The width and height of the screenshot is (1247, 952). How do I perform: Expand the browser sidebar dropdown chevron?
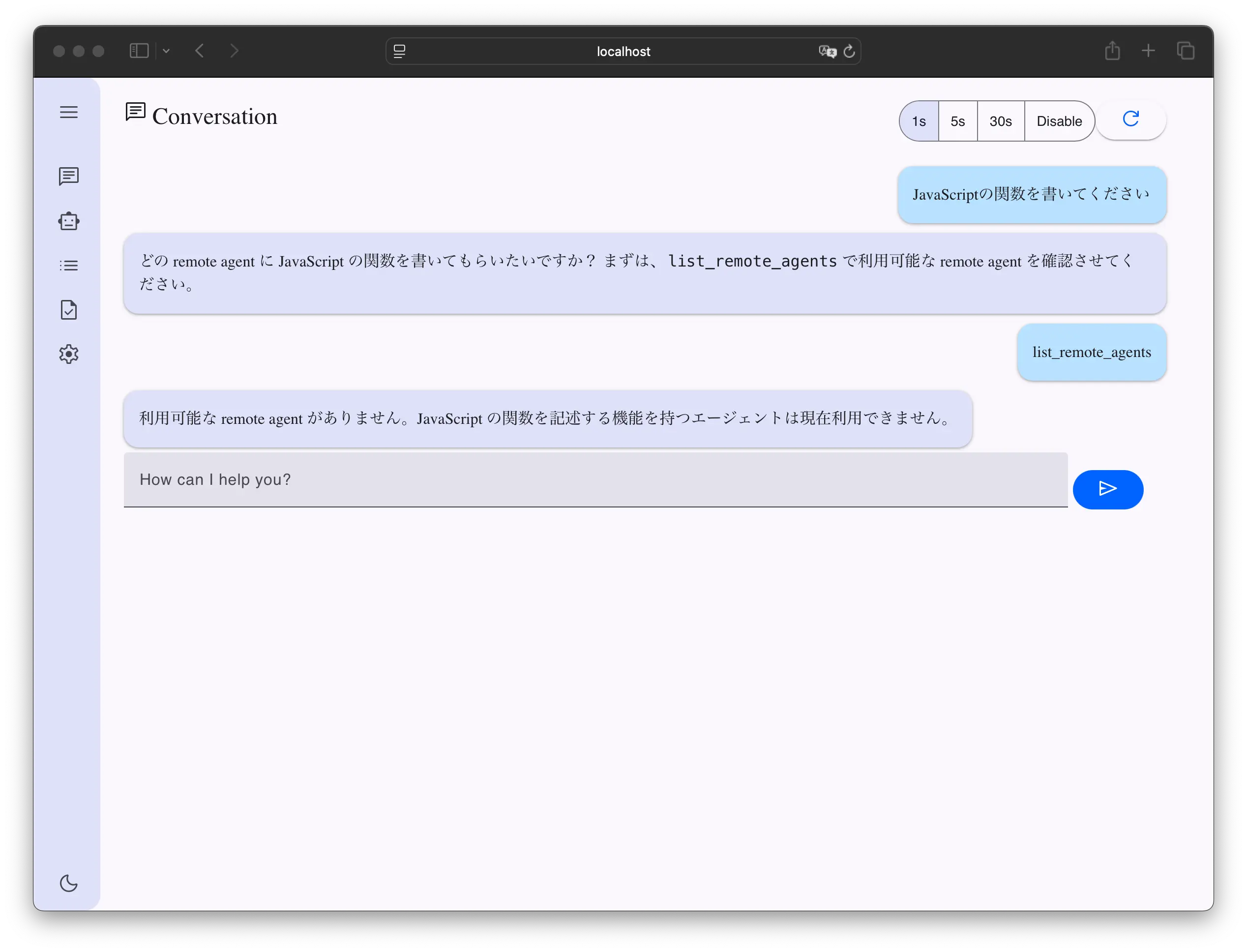pos(166,51)
